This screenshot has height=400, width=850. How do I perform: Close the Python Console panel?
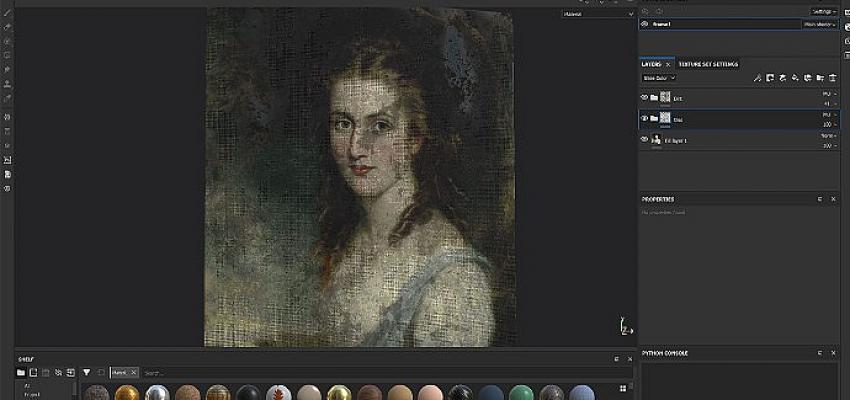tap(832, 353)
